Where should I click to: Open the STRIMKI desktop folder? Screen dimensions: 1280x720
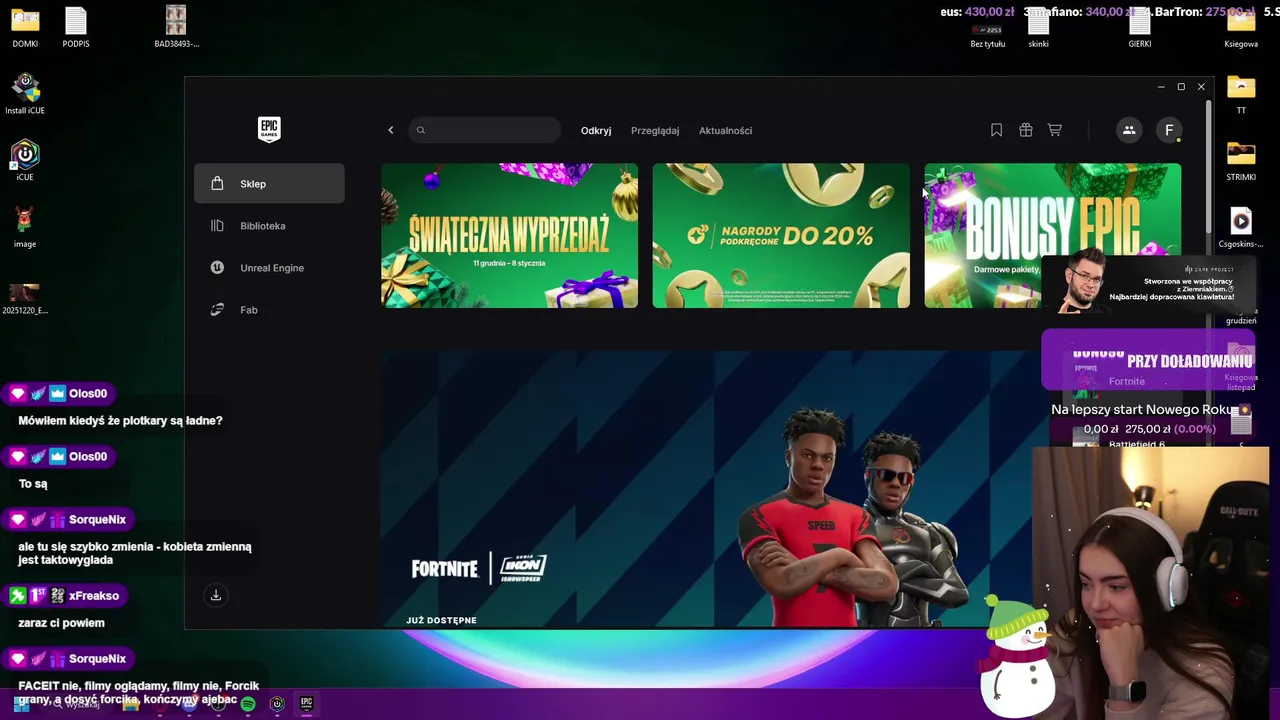point(1241,161)
